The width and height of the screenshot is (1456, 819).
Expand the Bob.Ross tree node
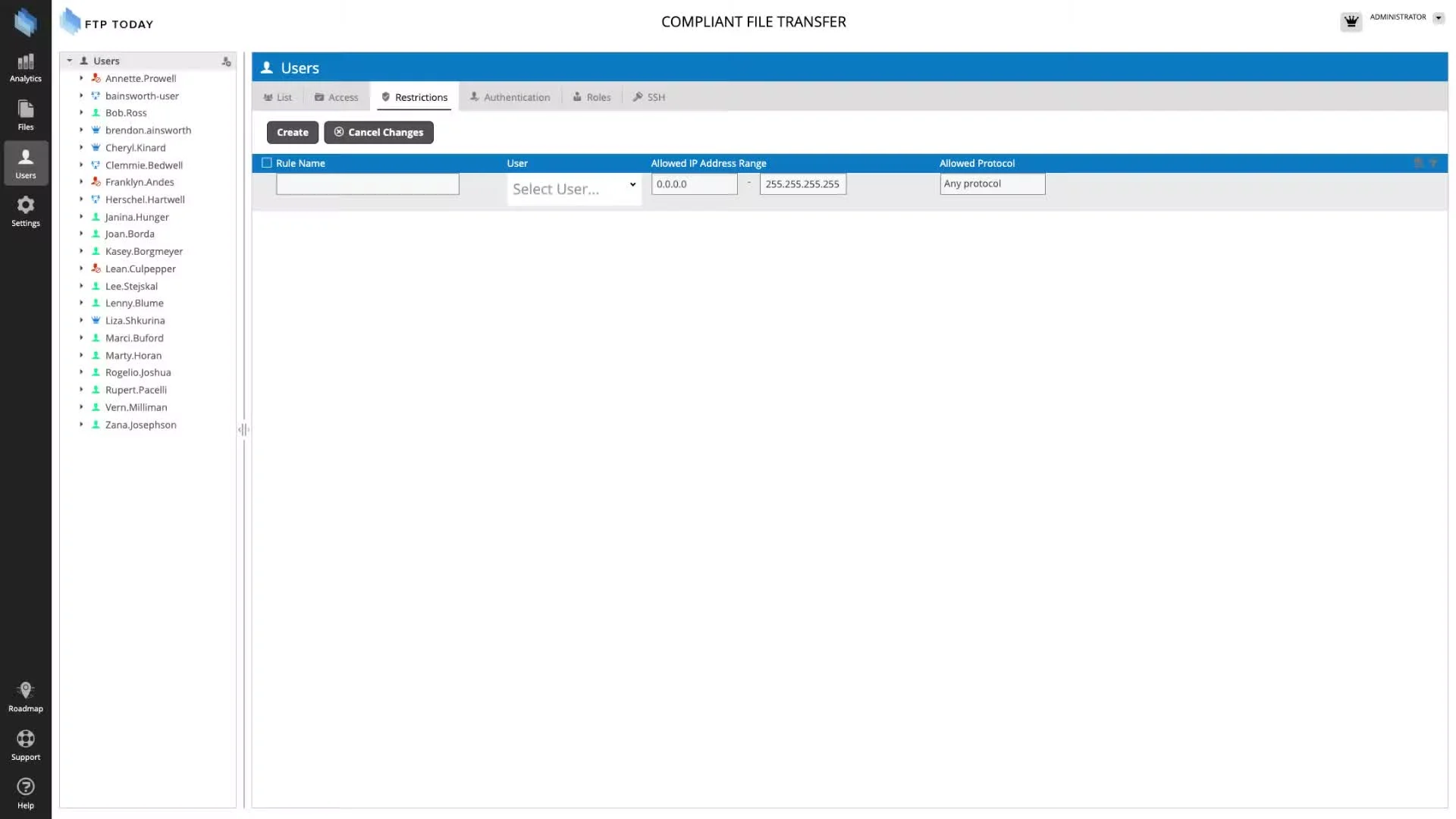[x=81, y=113]
